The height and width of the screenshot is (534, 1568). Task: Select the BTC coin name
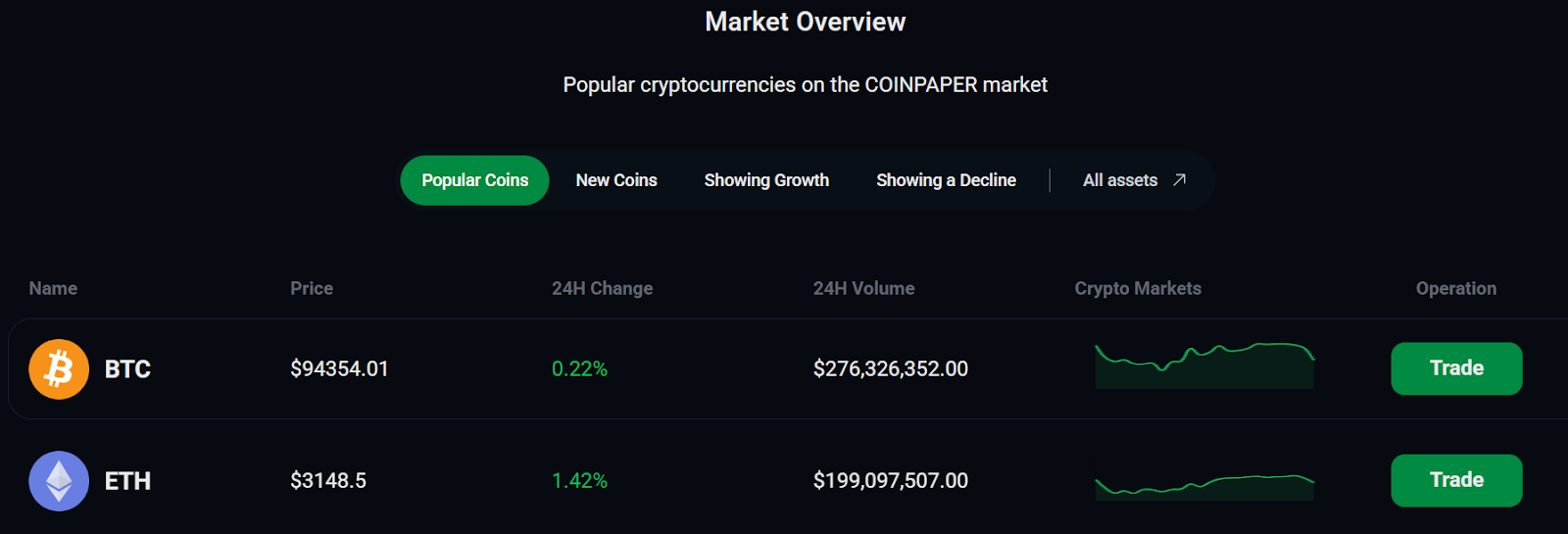(x=127, y=369)
